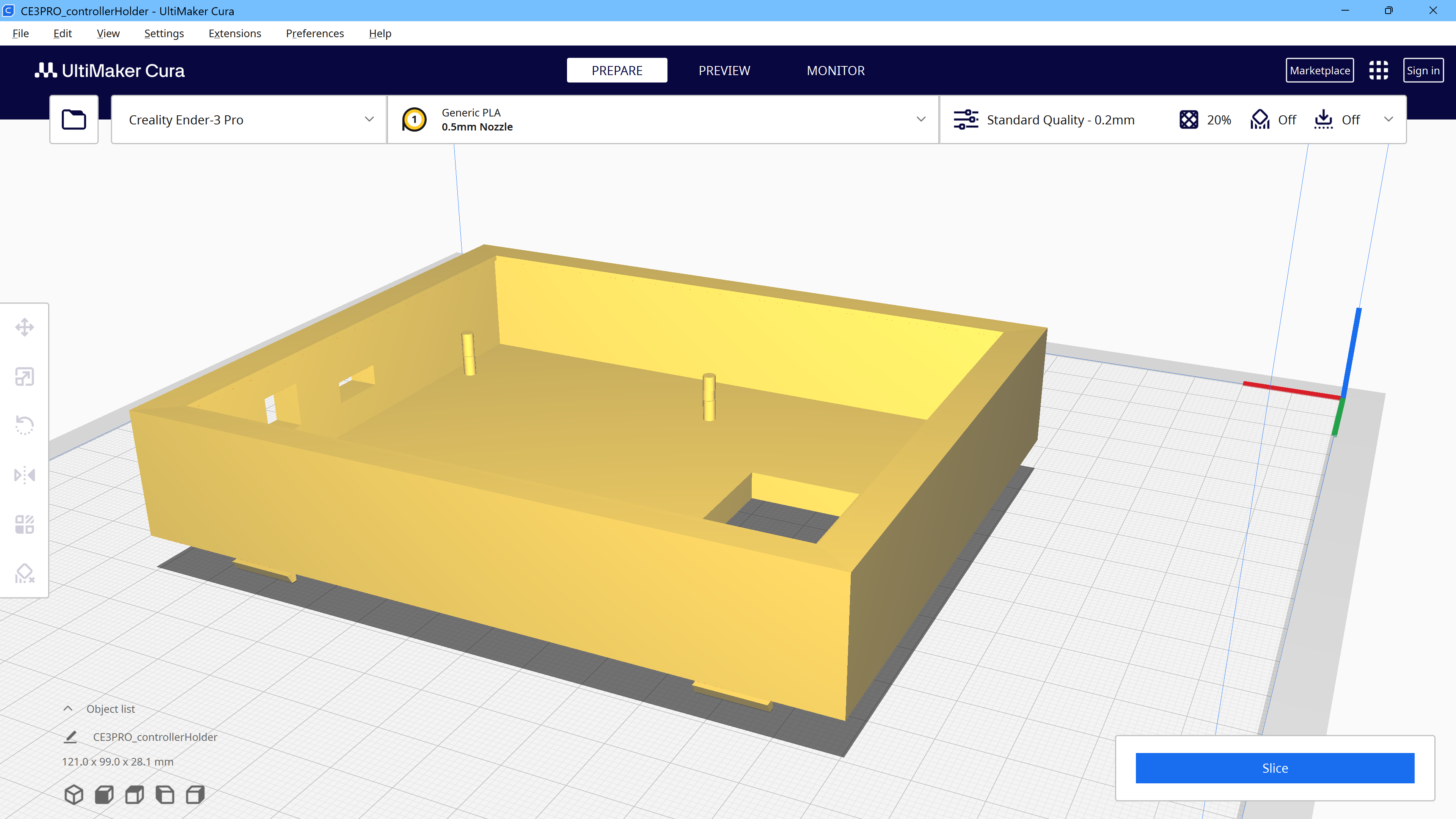Open the Marketplace button
The image size is (1456, 819).
point(1319,71)
